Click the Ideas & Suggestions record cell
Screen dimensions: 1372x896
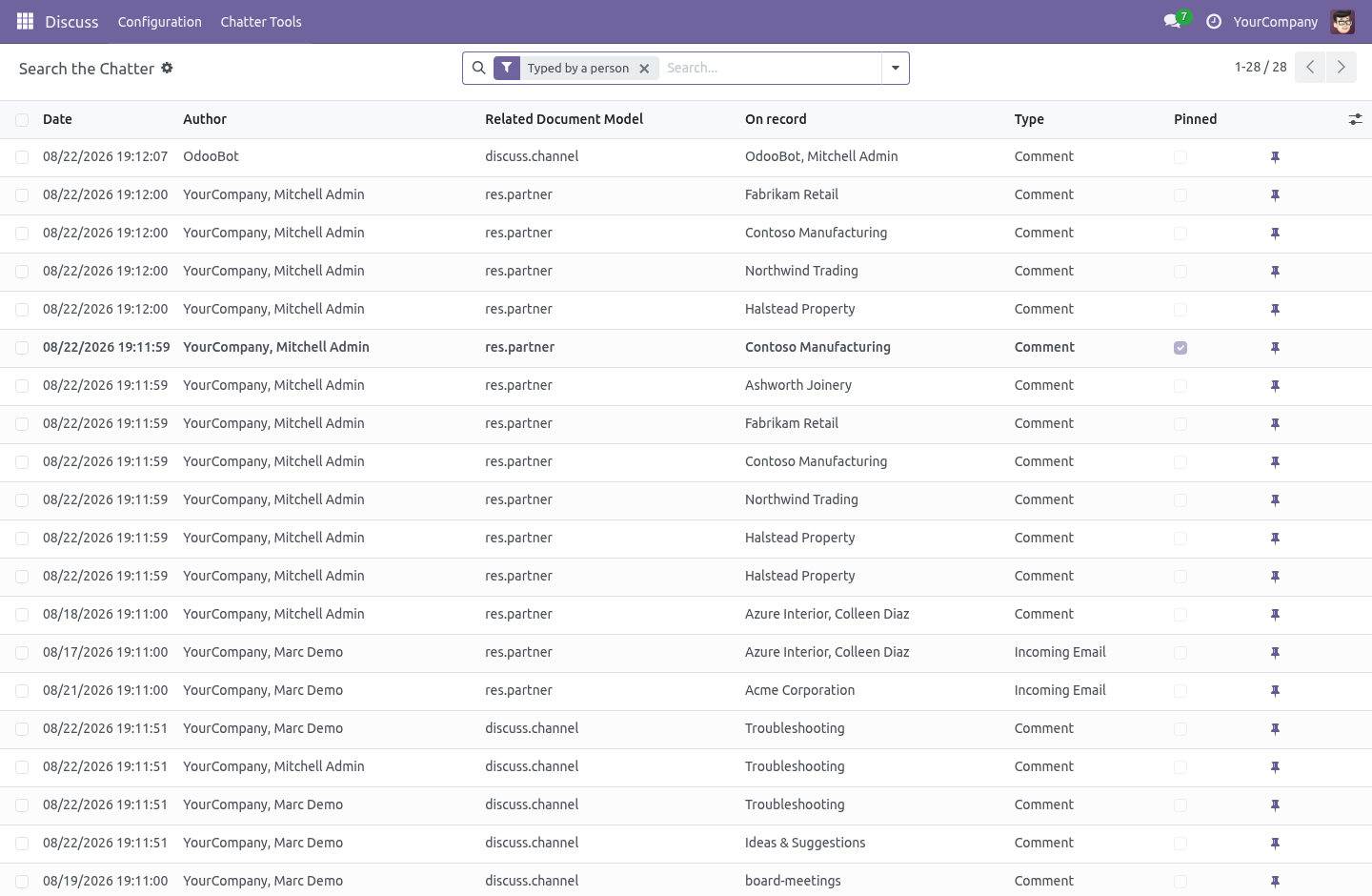click(x=805, y=843)
